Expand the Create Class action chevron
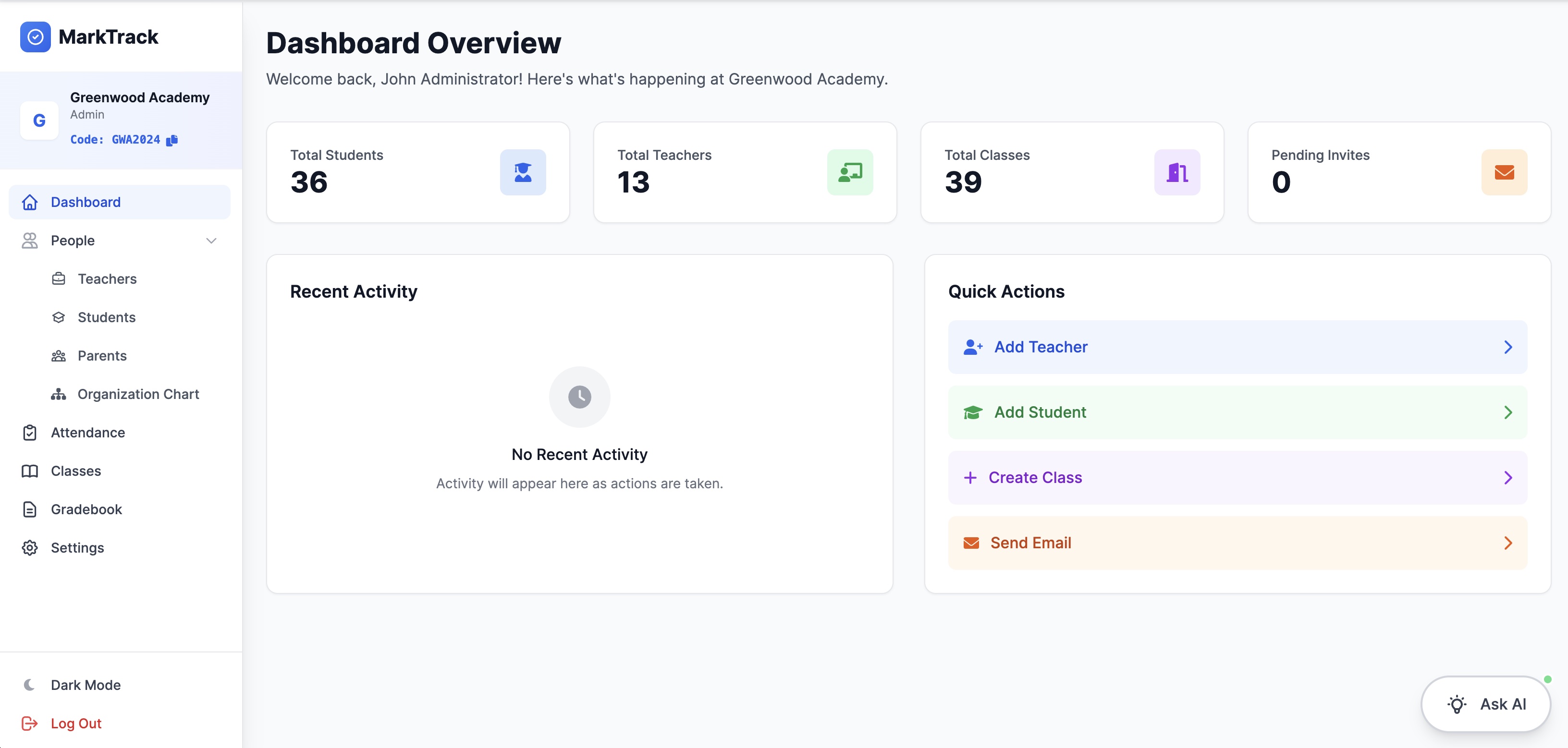 pos(1508,477)
